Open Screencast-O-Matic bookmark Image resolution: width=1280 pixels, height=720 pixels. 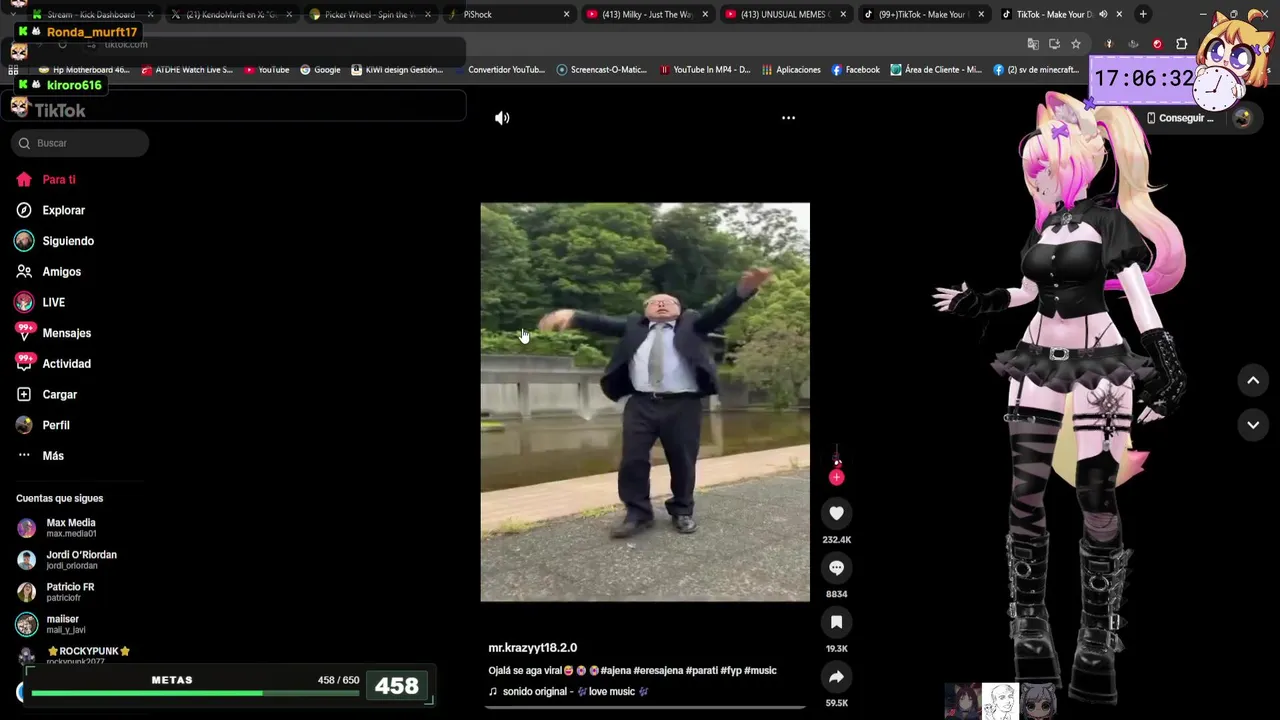(602, 70)
